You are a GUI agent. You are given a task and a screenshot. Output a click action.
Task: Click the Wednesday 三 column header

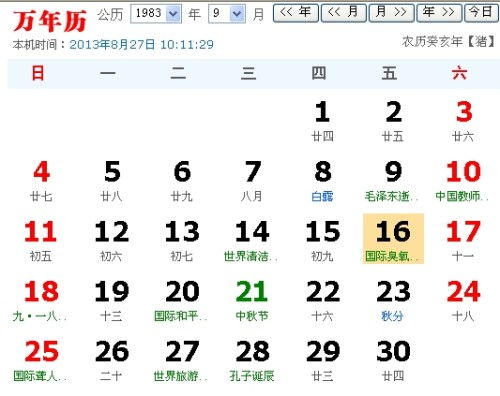click(249, 73)
